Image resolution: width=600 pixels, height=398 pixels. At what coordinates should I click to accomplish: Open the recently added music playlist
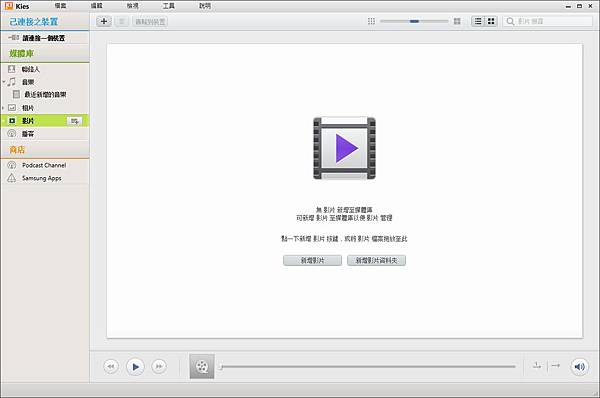45,95
